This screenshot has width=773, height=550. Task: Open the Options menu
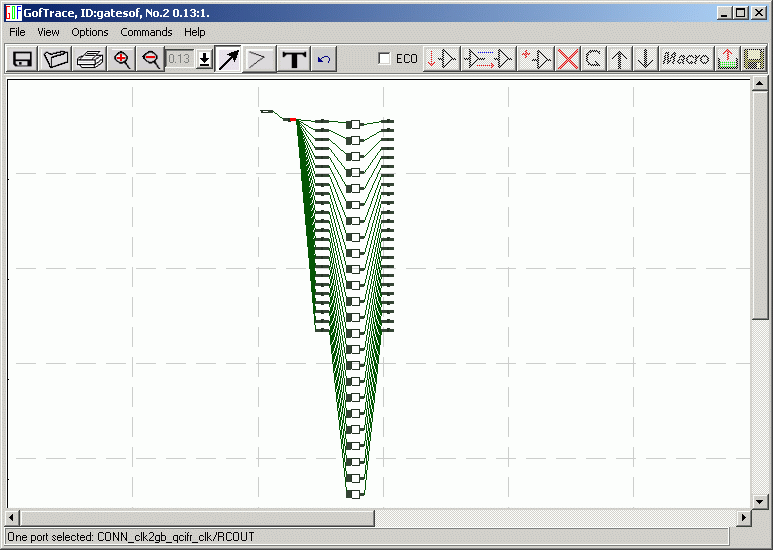pos(90,32)
